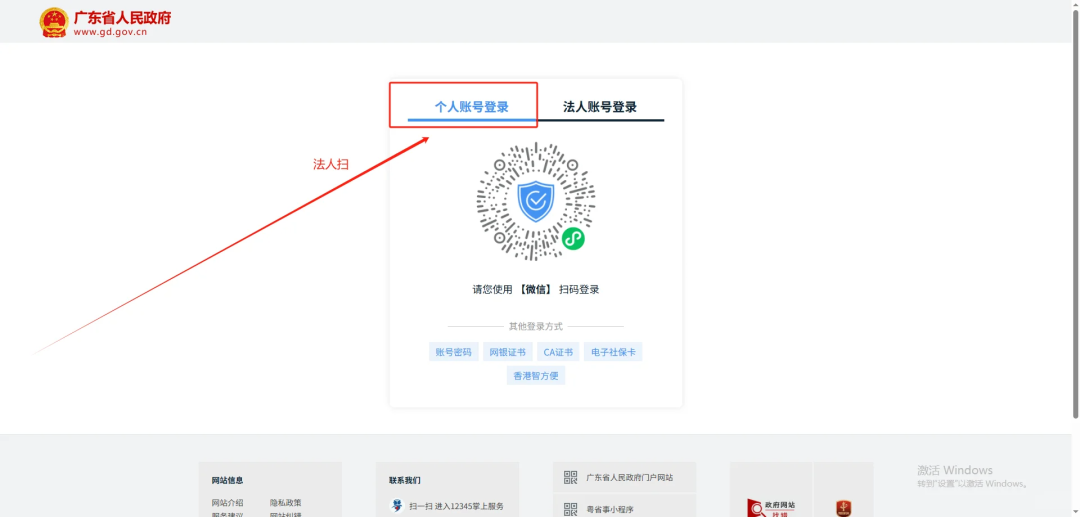The width and height of the screenshot is (1080, 517).
Task: Click the Guangdong government emblem logo
Action: coord(54,22)
